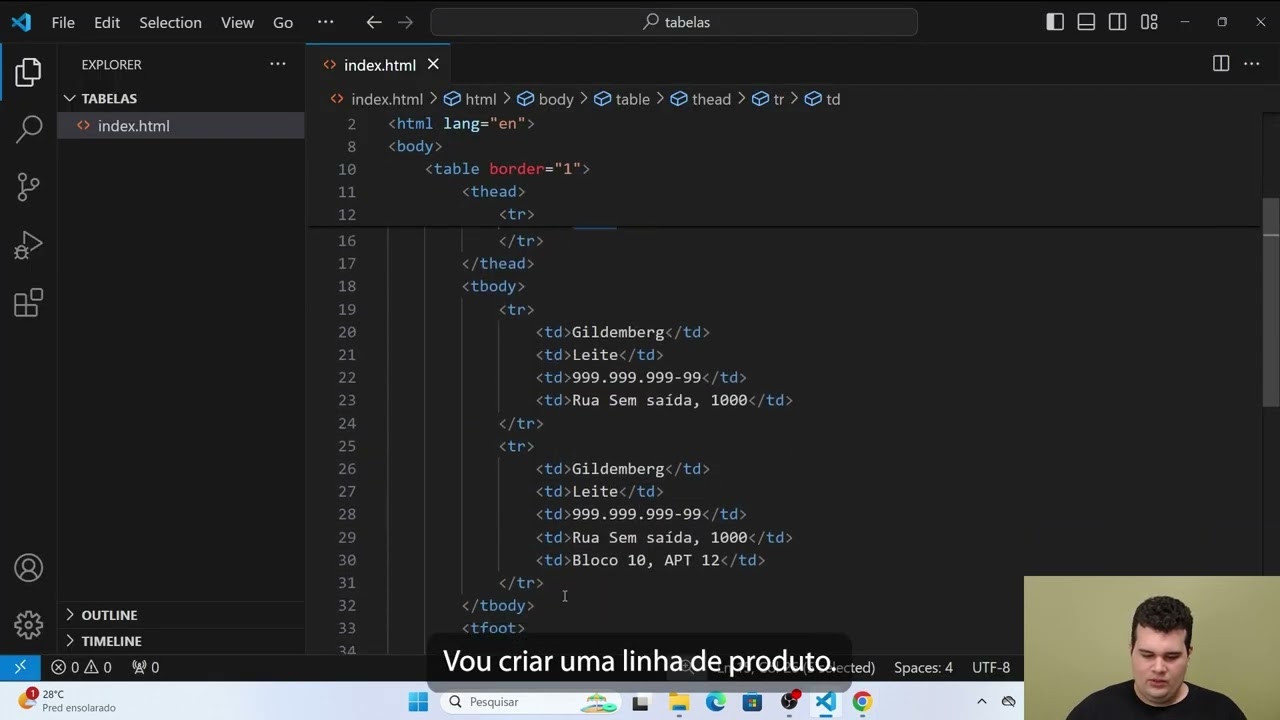Toggle the secondary side bar
1280x720 pixels.
tap(1118, 22)
